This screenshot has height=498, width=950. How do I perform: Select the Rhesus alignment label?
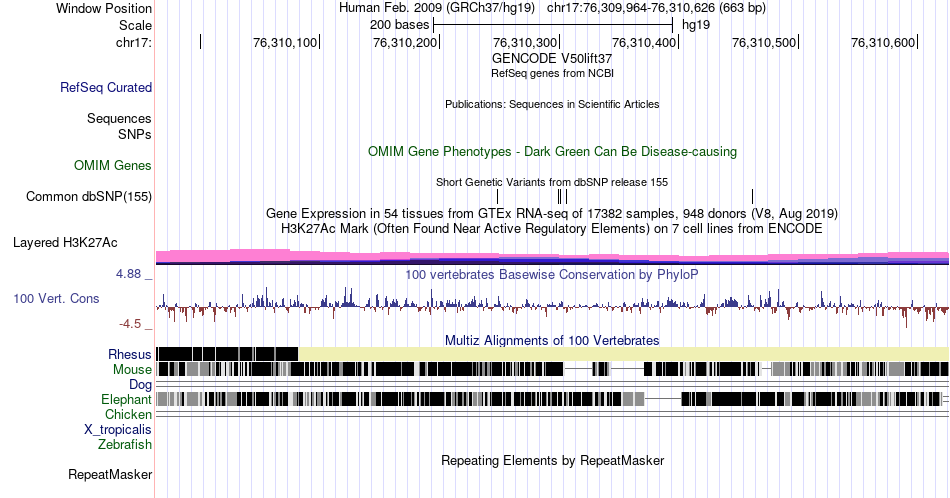pos(130,354)
